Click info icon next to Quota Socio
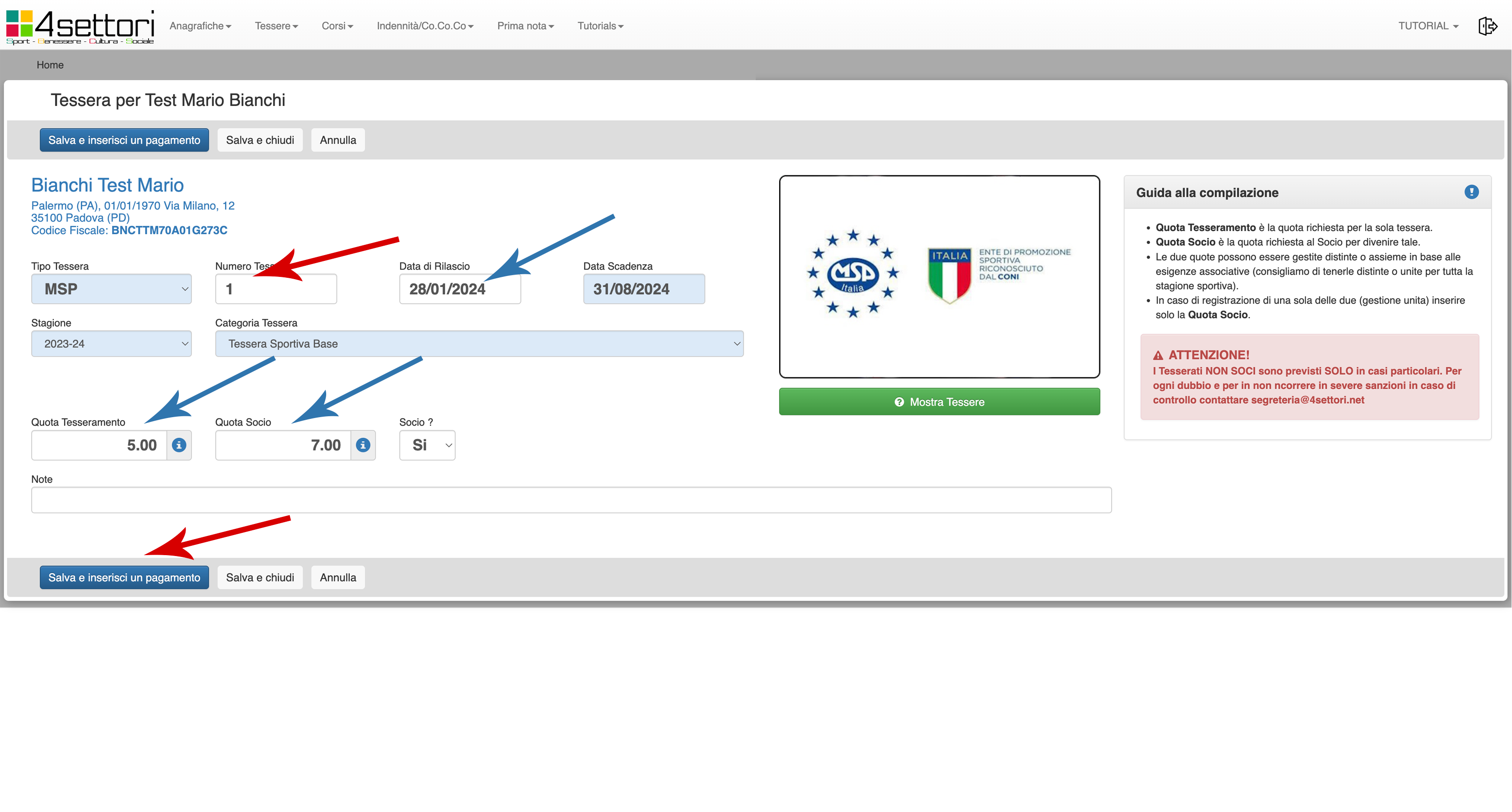This screenshot has height=812, width=1512. point(364,445)
